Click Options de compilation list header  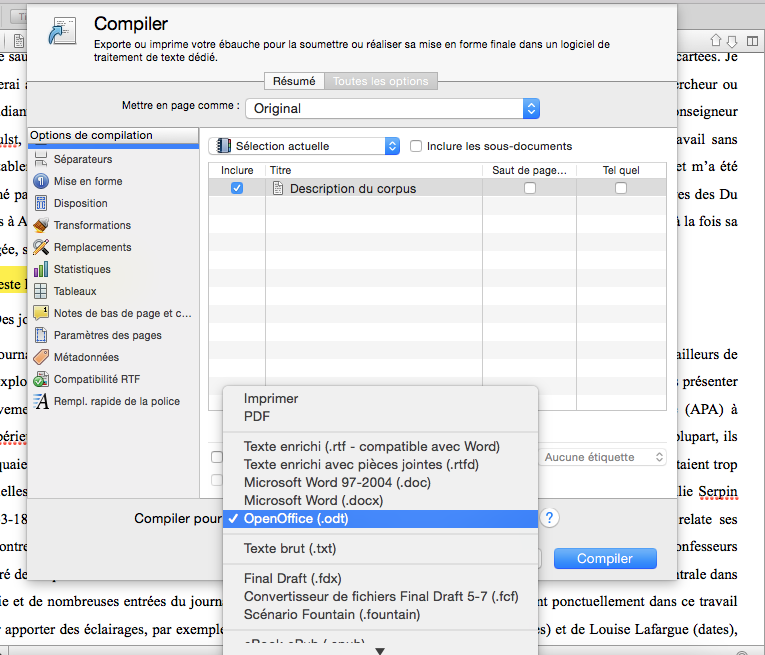tap(113, 135)
